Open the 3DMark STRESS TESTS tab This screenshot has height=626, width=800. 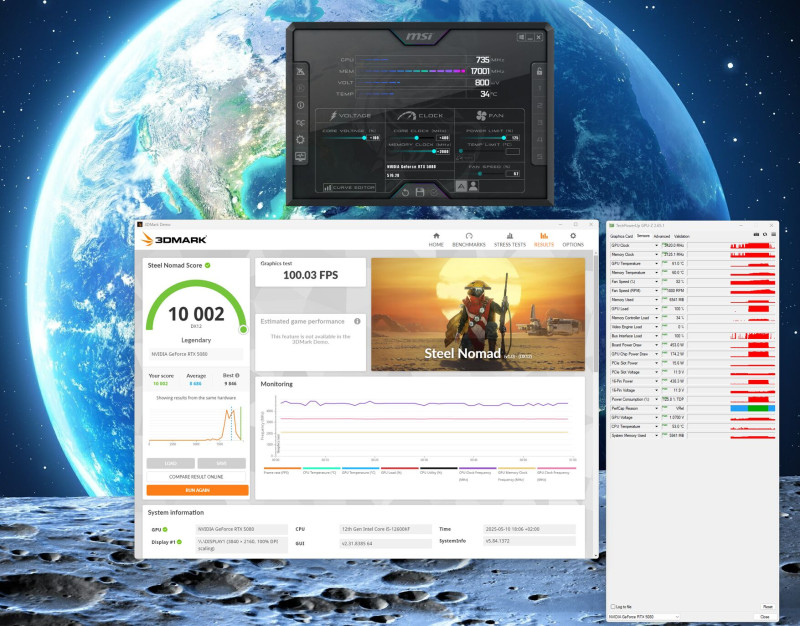pyautogui.click(x=510, y=240)
